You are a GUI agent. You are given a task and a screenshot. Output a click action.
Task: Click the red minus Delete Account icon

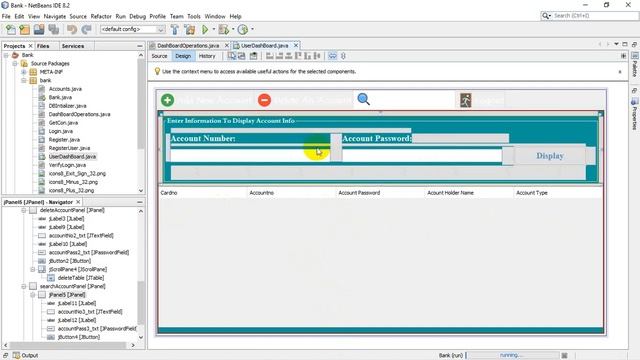tap(264, 100)
